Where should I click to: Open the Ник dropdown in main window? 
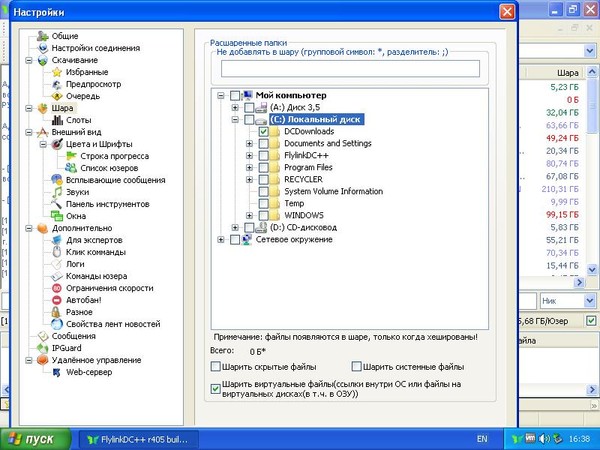point(590,301)
